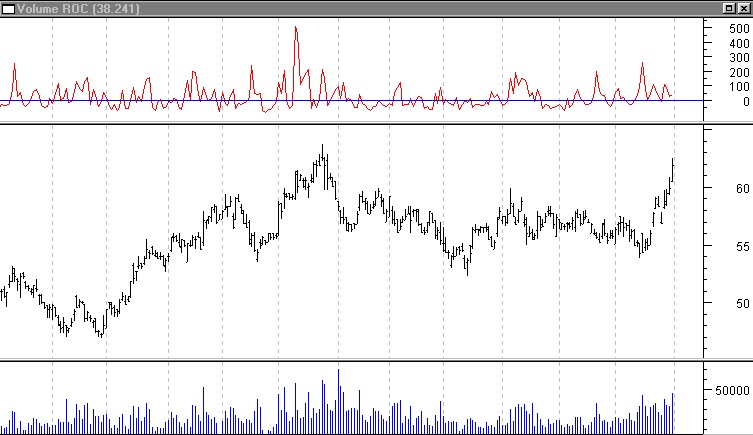The width and height of the screenshot is (753, 435).
Task: Click the 55 price axis label
Action: point(742,247)
